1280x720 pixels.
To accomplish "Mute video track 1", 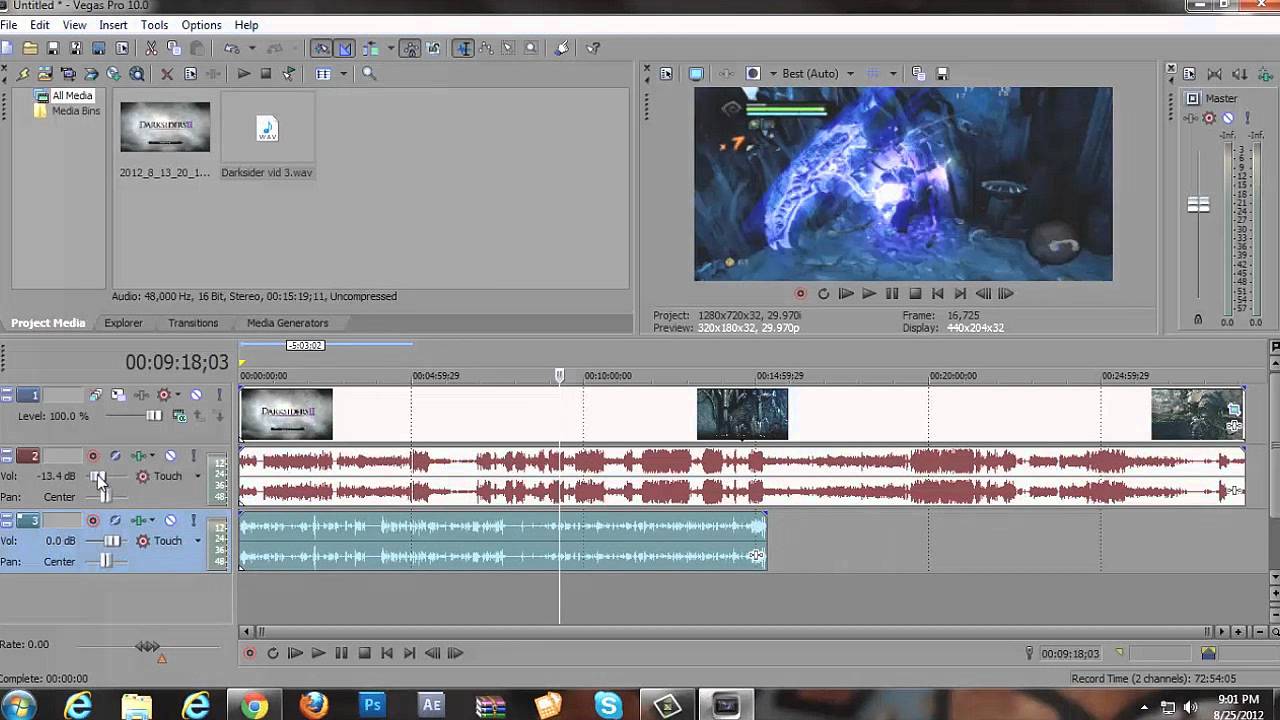I will click(196, 395).
